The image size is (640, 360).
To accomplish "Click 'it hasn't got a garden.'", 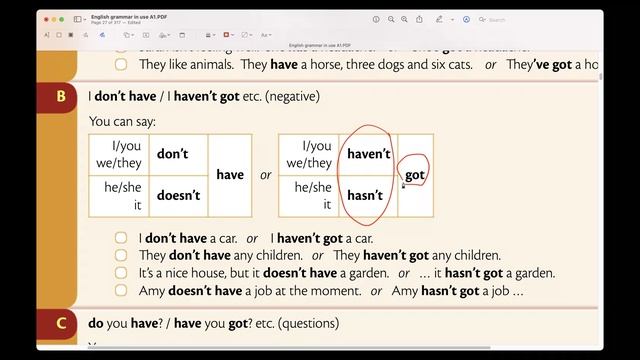I will [494, 273].
